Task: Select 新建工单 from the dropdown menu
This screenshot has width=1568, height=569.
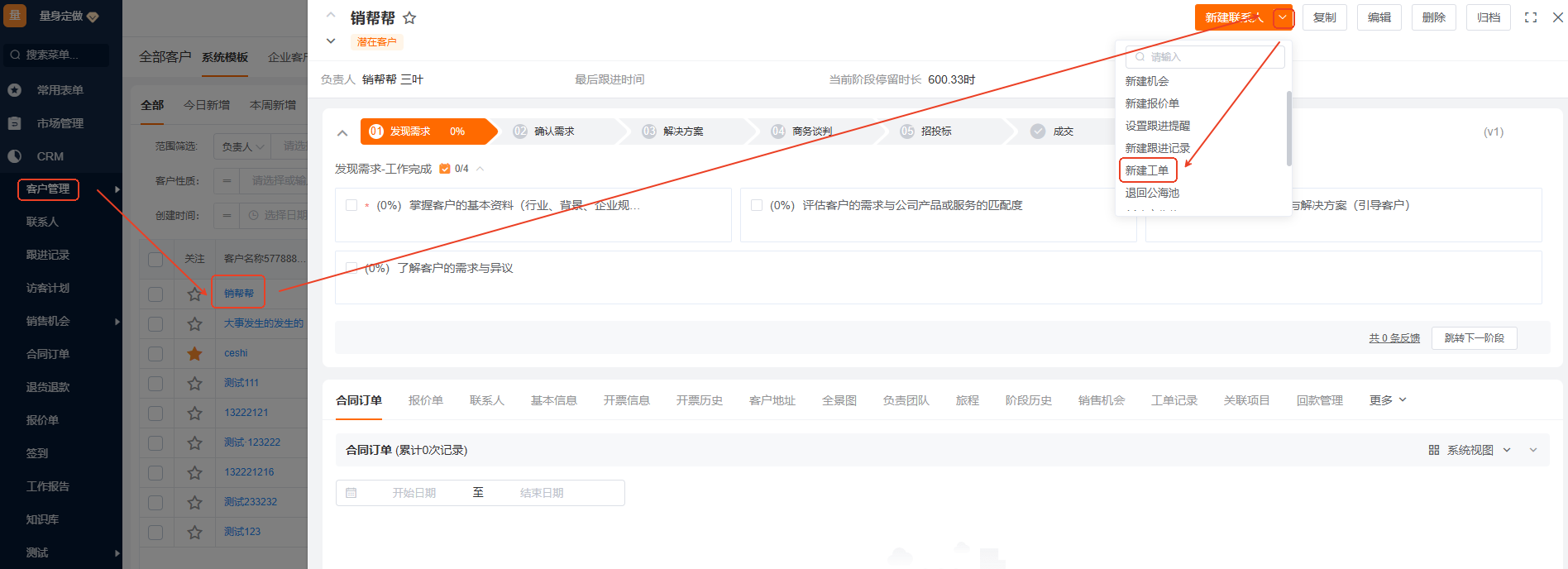Action: 1147,170
